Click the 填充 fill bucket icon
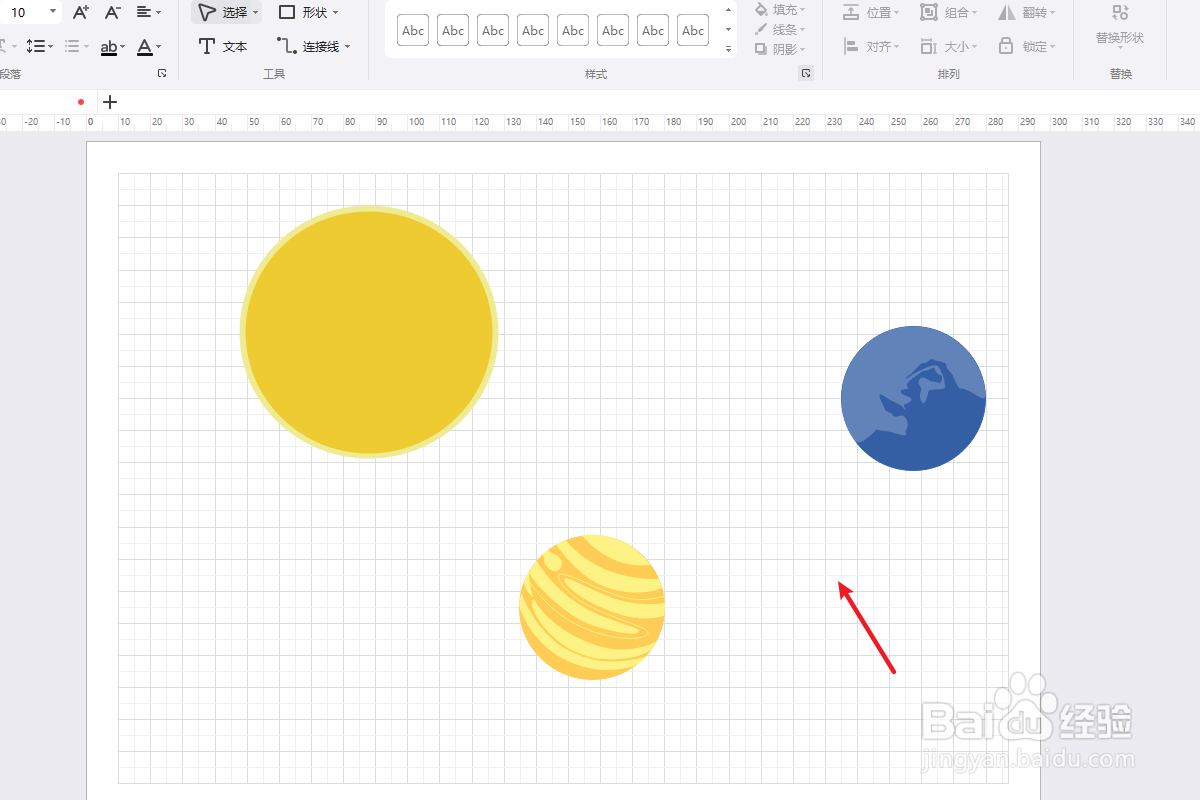 pos(762,10)
